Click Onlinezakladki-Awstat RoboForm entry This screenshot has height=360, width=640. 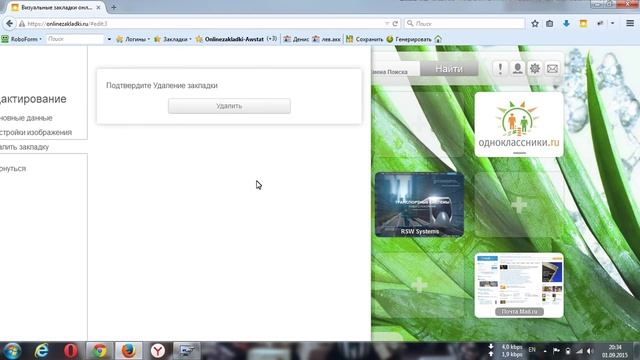click(x=230, y=39)
